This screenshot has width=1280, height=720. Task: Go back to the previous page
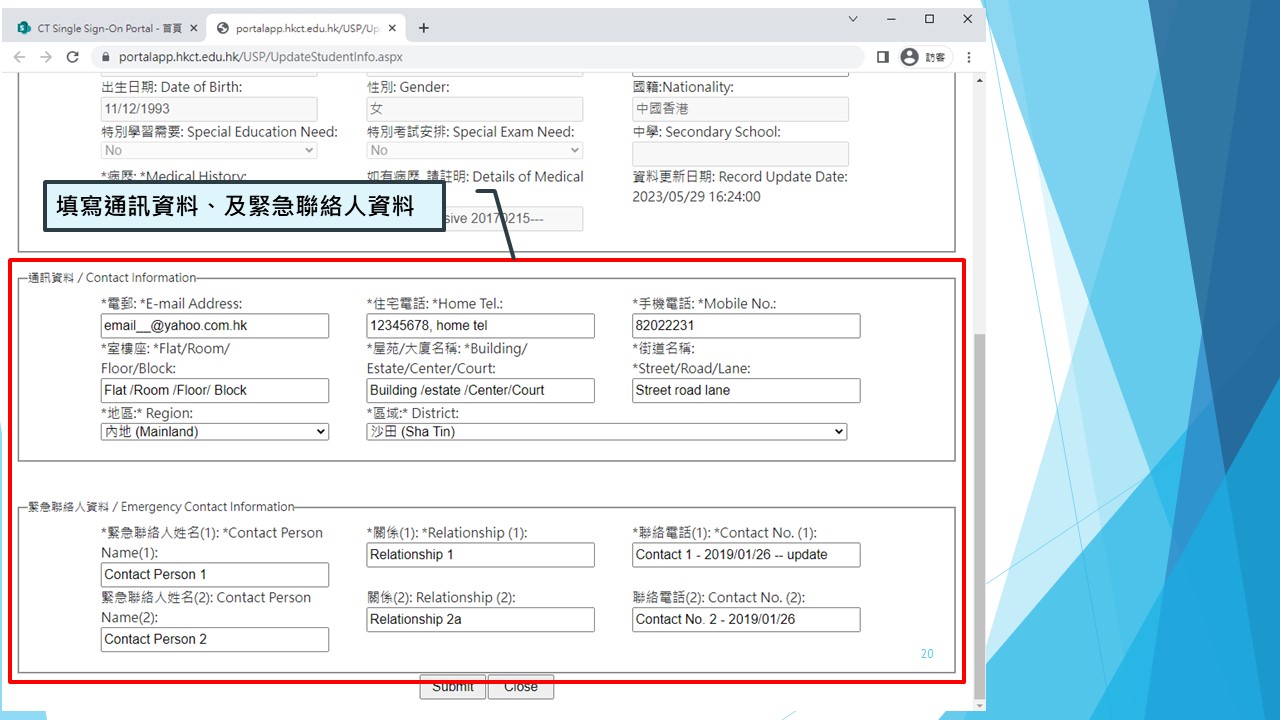(20, 57)
